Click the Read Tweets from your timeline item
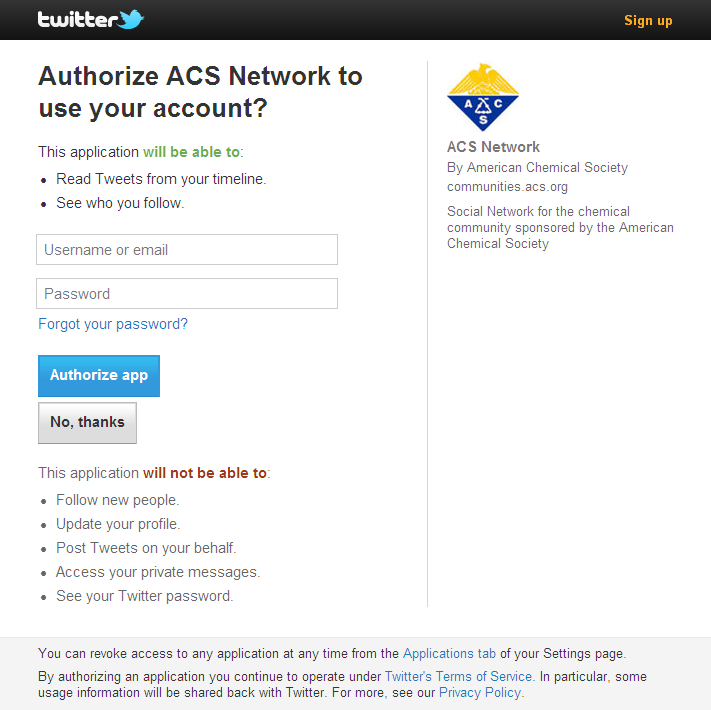The image size is (711, 710). click(x=161, y=179)
